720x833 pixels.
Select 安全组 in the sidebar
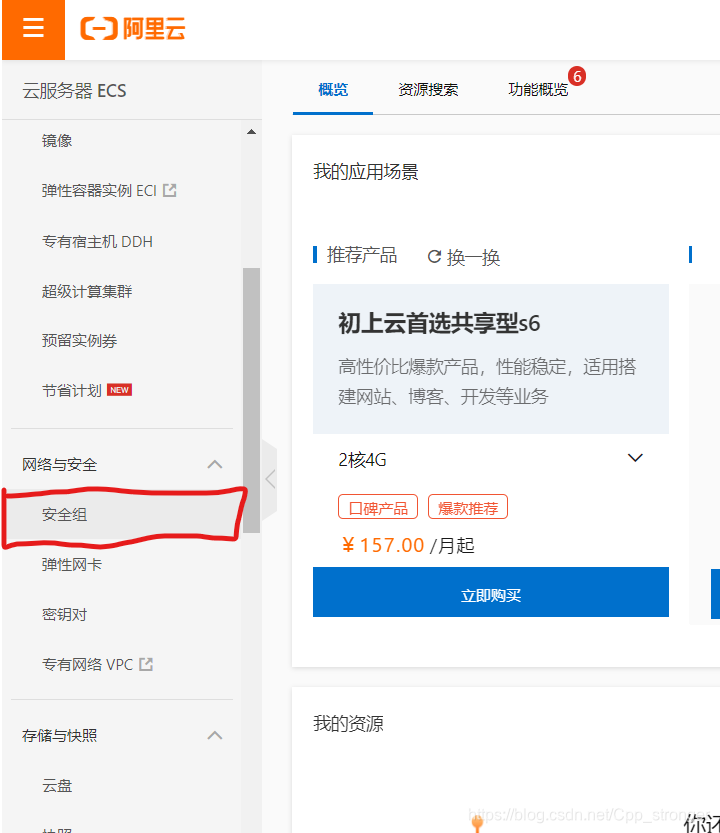pos(64,514)
